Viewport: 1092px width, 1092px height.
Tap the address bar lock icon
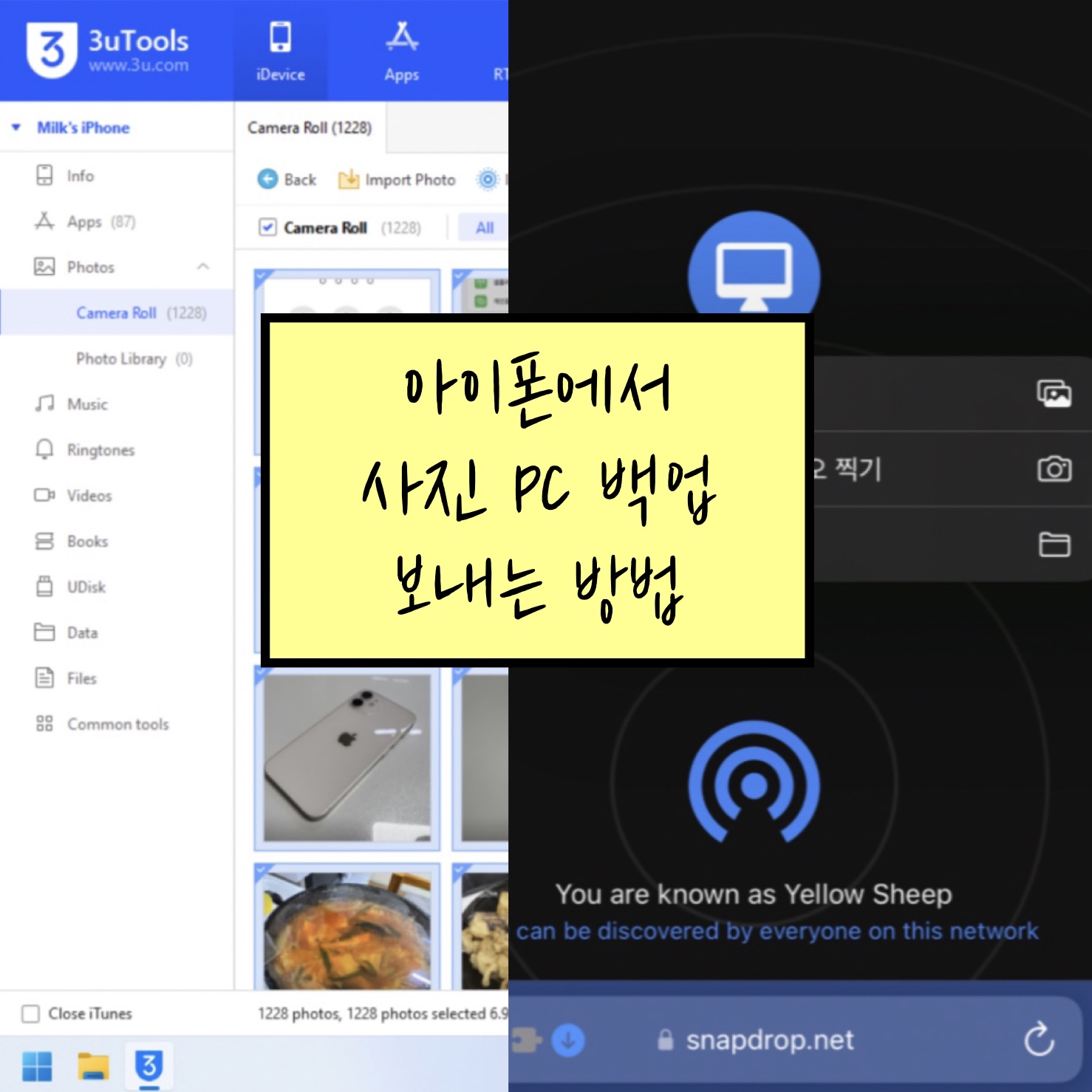666,1040
